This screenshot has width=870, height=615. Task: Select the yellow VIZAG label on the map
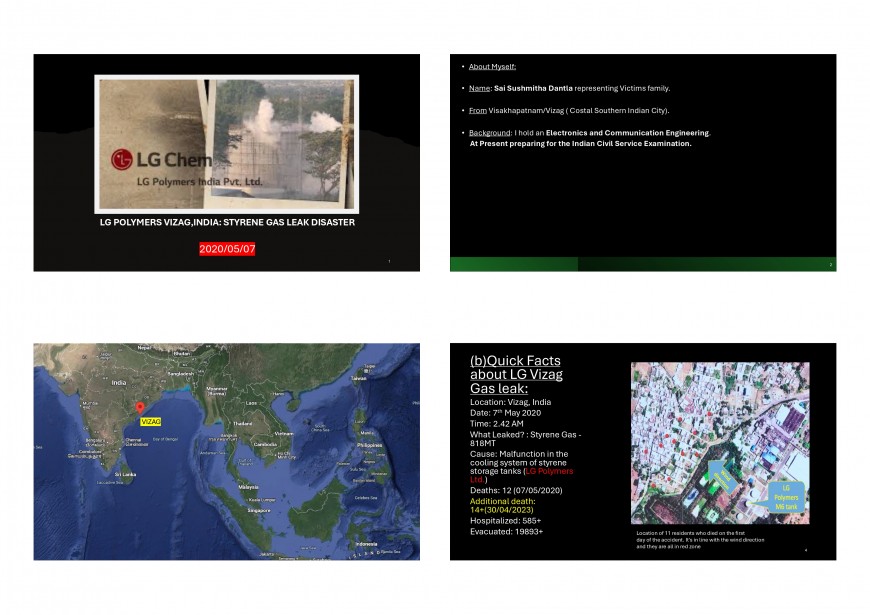pos(150,422)
